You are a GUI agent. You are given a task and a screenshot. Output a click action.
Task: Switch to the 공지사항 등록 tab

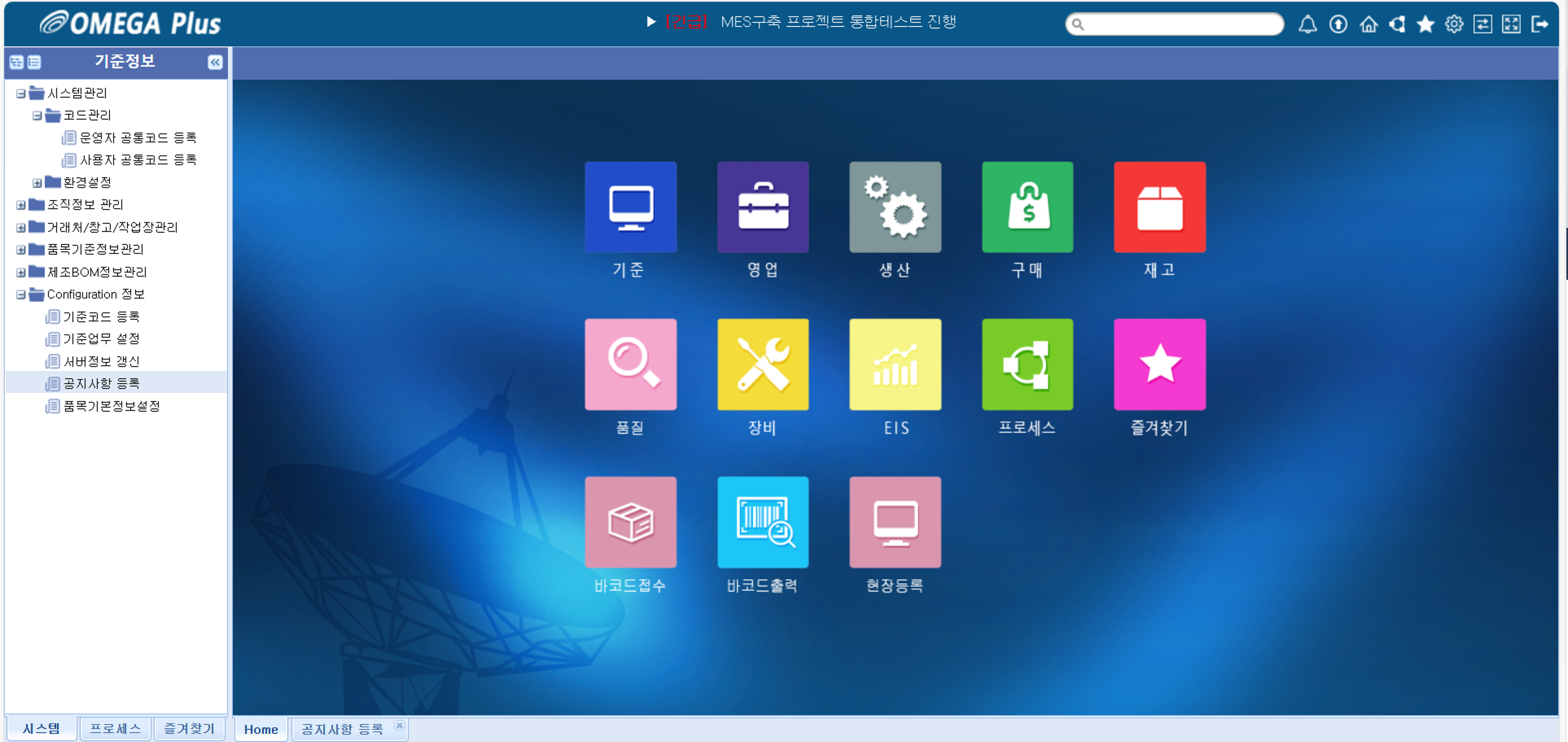coord(342,729)
